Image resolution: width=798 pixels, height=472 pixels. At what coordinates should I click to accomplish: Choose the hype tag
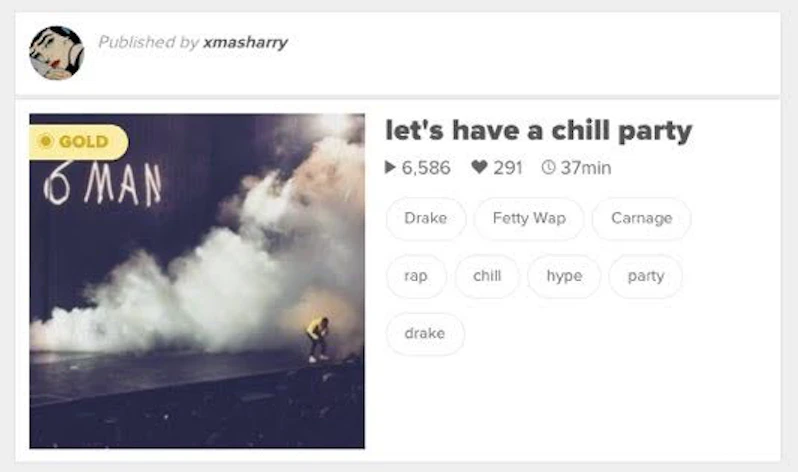coord(564,276)
